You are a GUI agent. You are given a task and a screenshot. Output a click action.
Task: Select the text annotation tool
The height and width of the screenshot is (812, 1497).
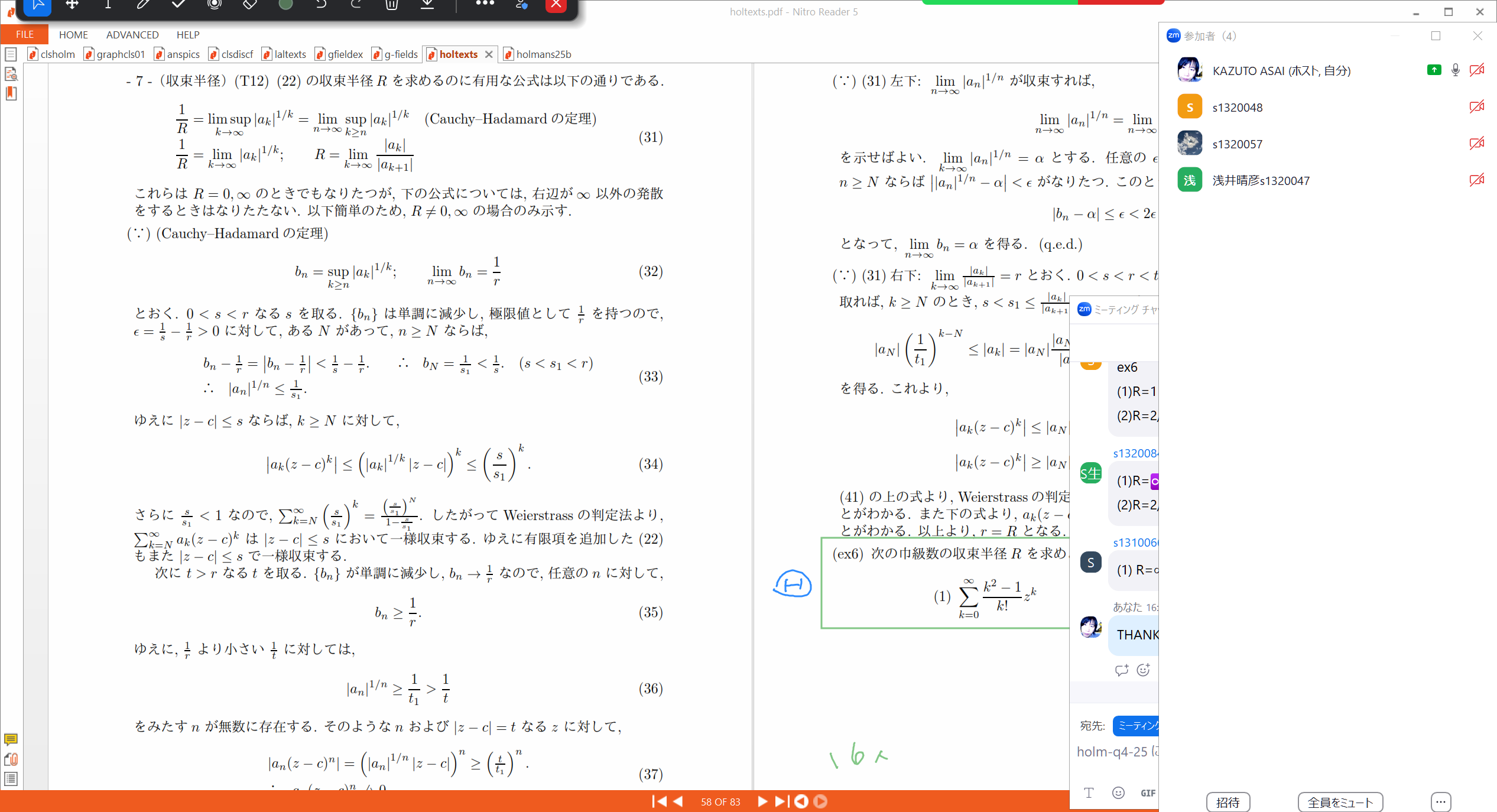[x=107, y=5]
